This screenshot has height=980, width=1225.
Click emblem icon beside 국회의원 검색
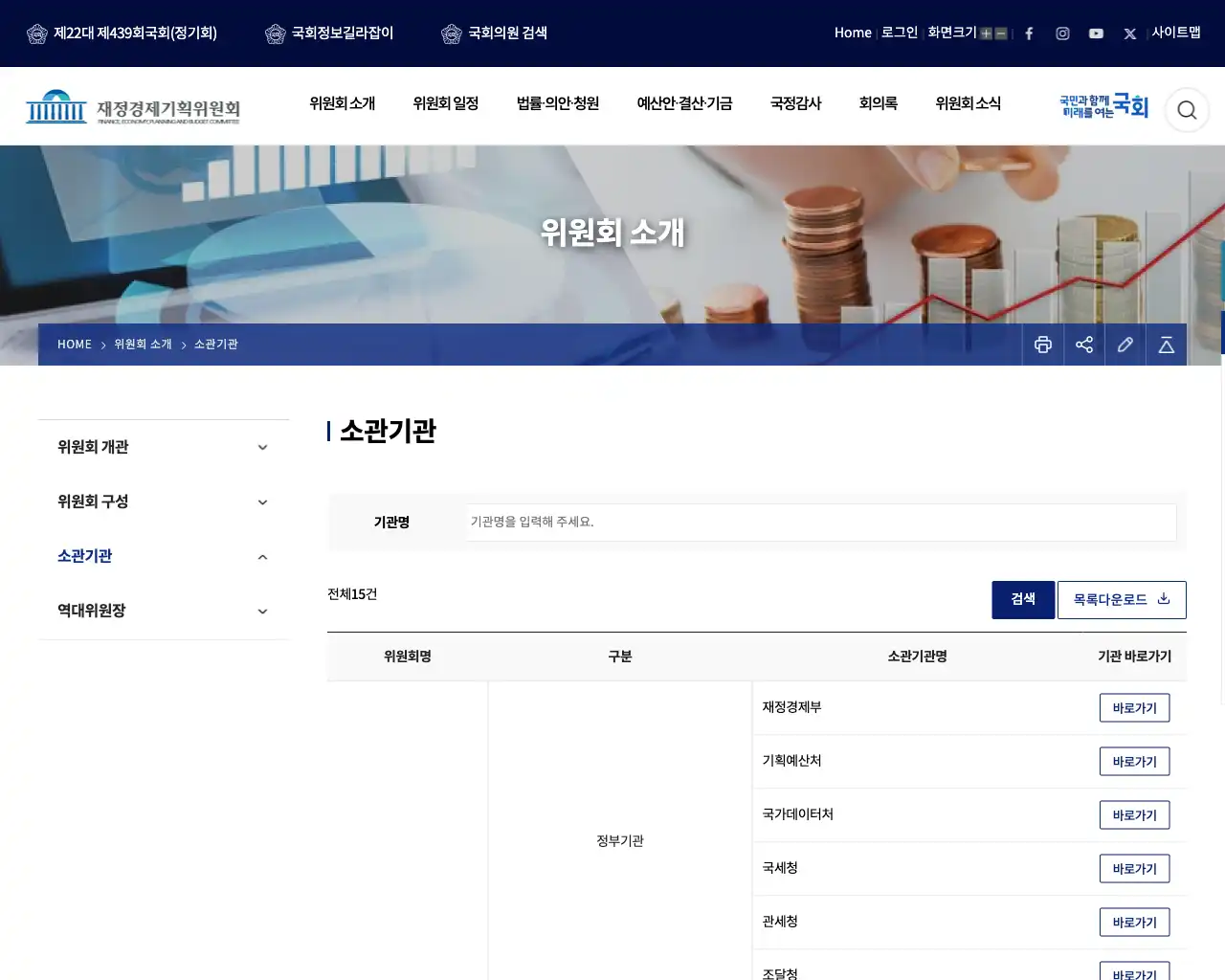click(x=452, y=33)
